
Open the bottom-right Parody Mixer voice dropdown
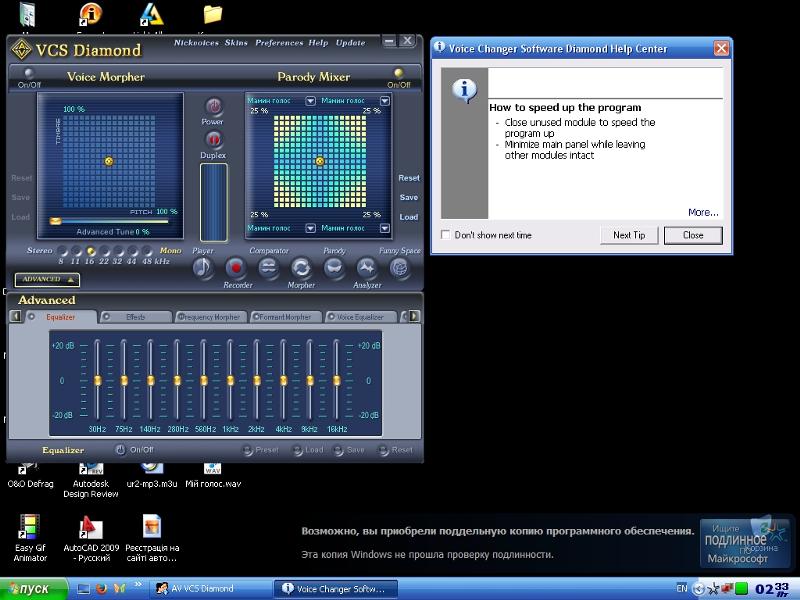pos(385,229)
